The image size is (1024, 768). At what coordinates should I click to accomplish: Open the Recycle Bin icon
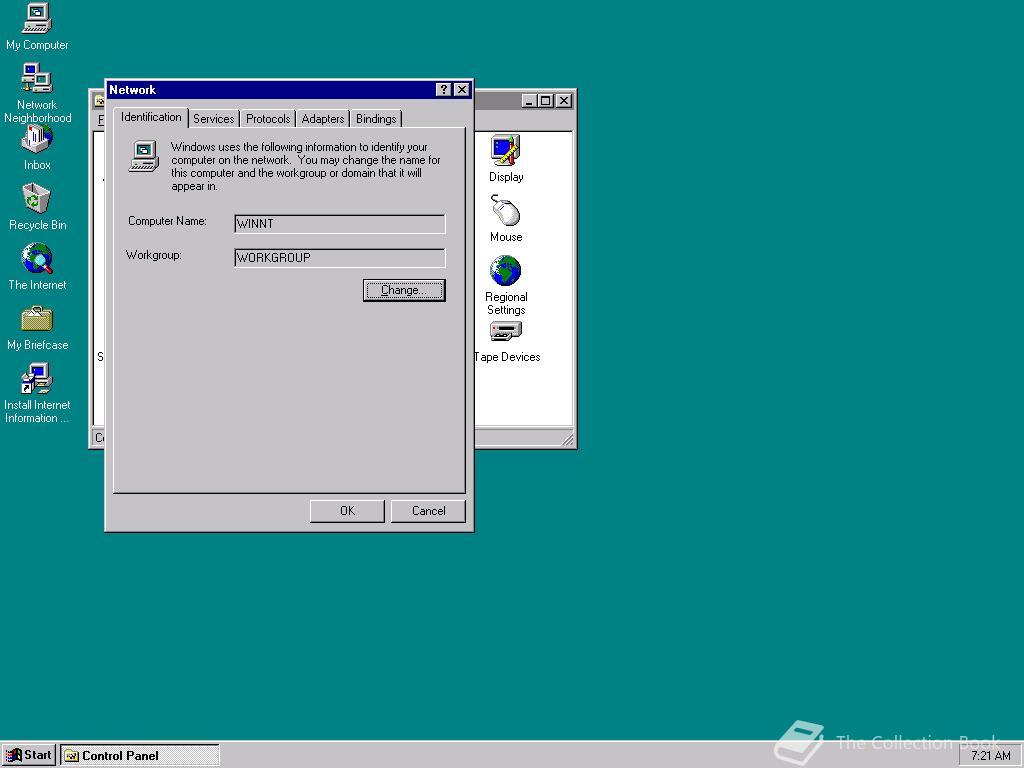(37, 207)
